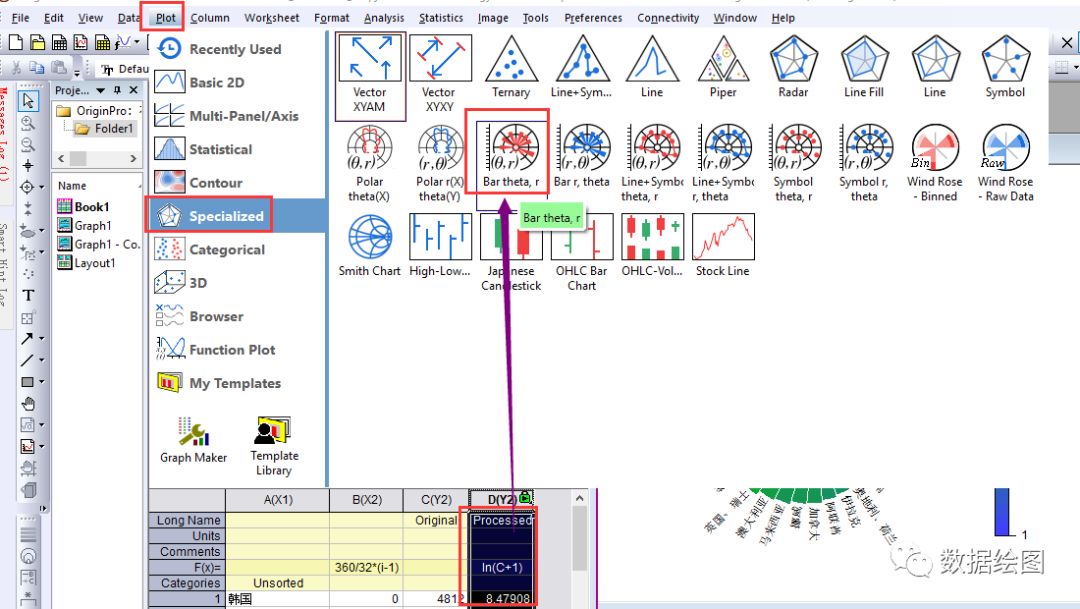Click the blue color legend swatch
This screenshot has height=609, width=1080.
[1002, 512]
